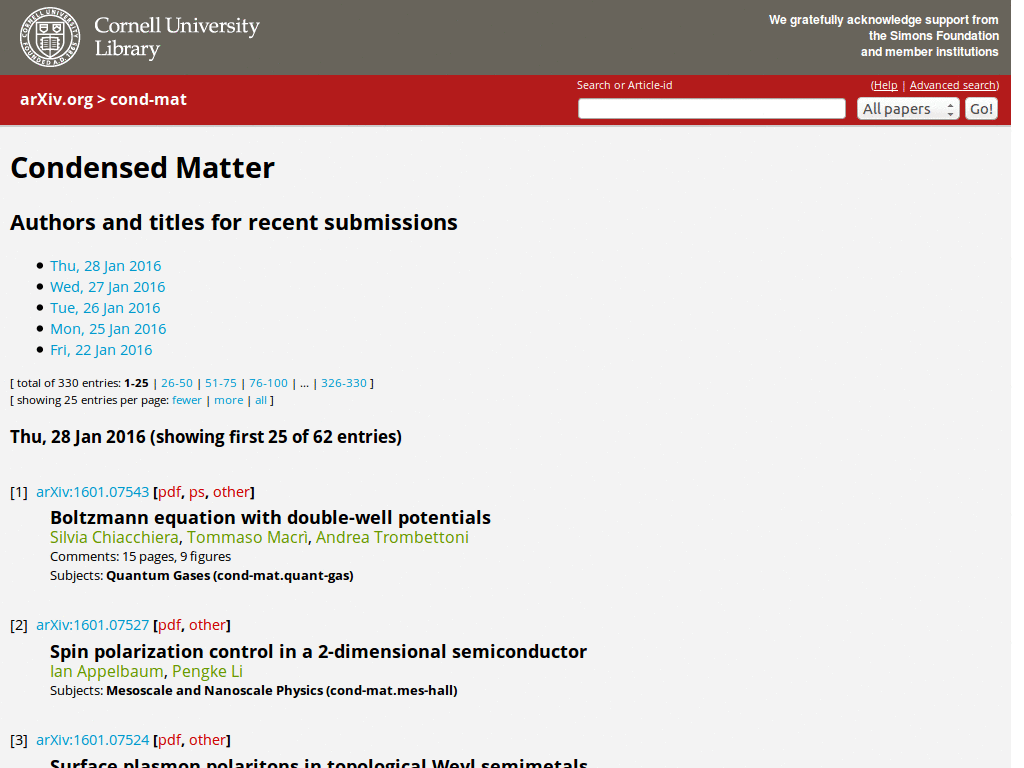The width and height of the screenshot is (1024, 768).
Task: Click inside the Search or Article-id field
Action: click(711, 108)
